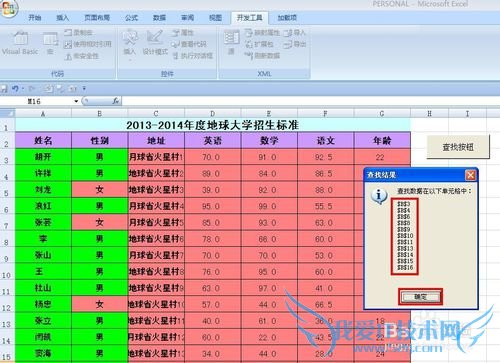The image size is (500, 363).
Task: Click 确定 in the 查找结果 dialog
Action: (x=420, y=297)
